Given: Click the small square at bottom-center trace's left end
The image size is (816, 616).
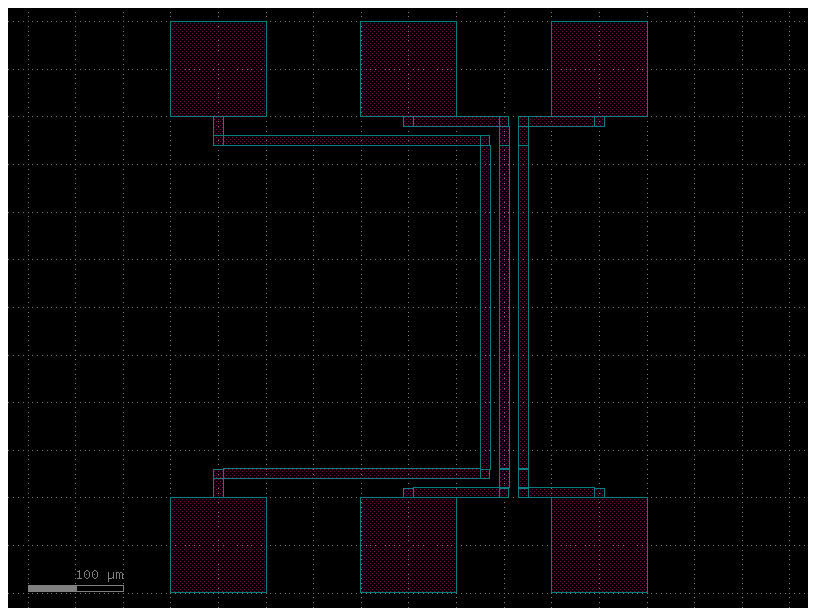Looking at the screenshot, I should point(408,492).
